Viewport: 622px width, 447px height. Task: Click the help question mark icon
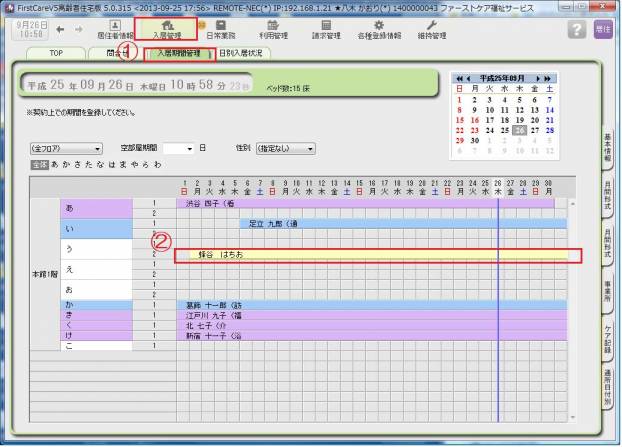point(576,30)
